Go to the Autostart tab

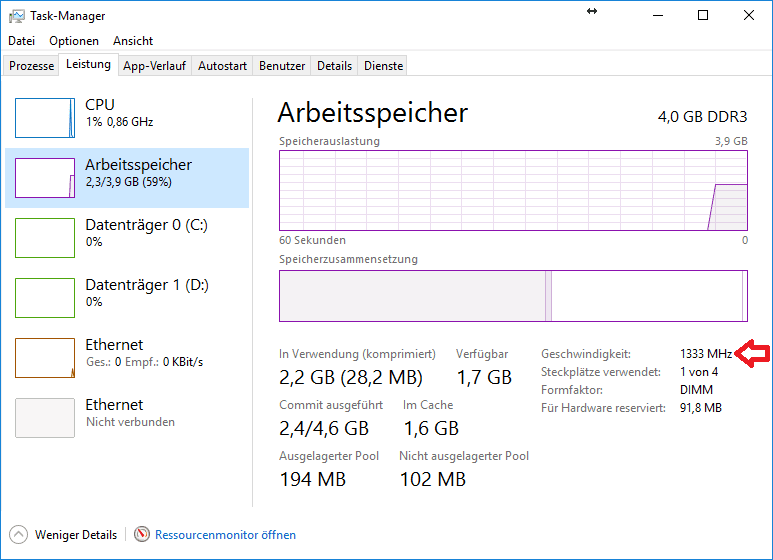coord(222,66)
